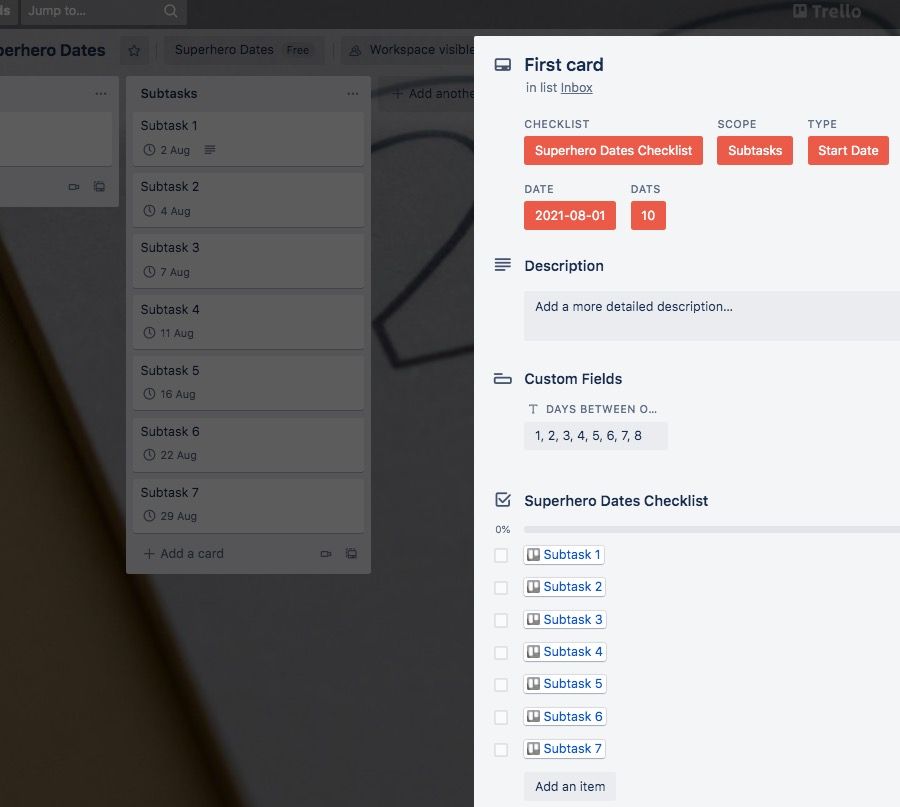Image resolution: width=900 pixels, height=807 pixels.
Task: Click the Trello card icon on the Subtask 3 checklist item
Action: pyautogui.click(x=533, y=619)
